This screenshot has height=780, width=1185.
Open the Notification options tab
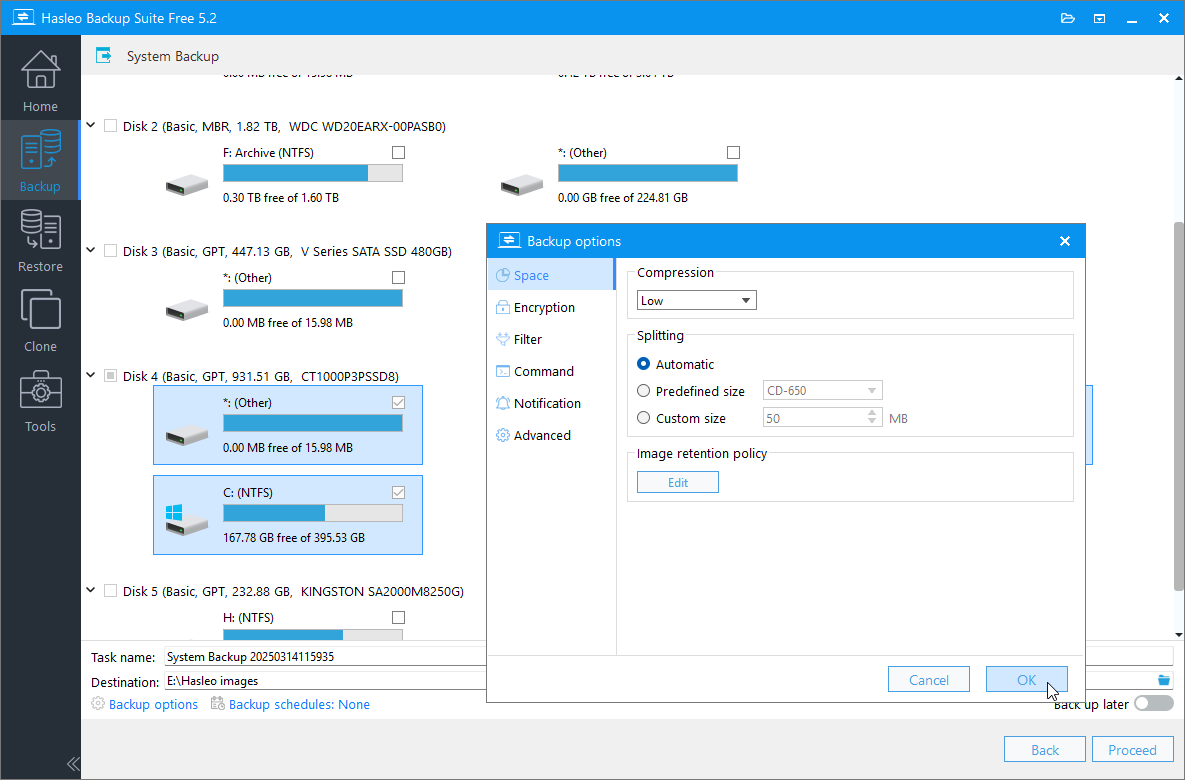pos(551,404)
